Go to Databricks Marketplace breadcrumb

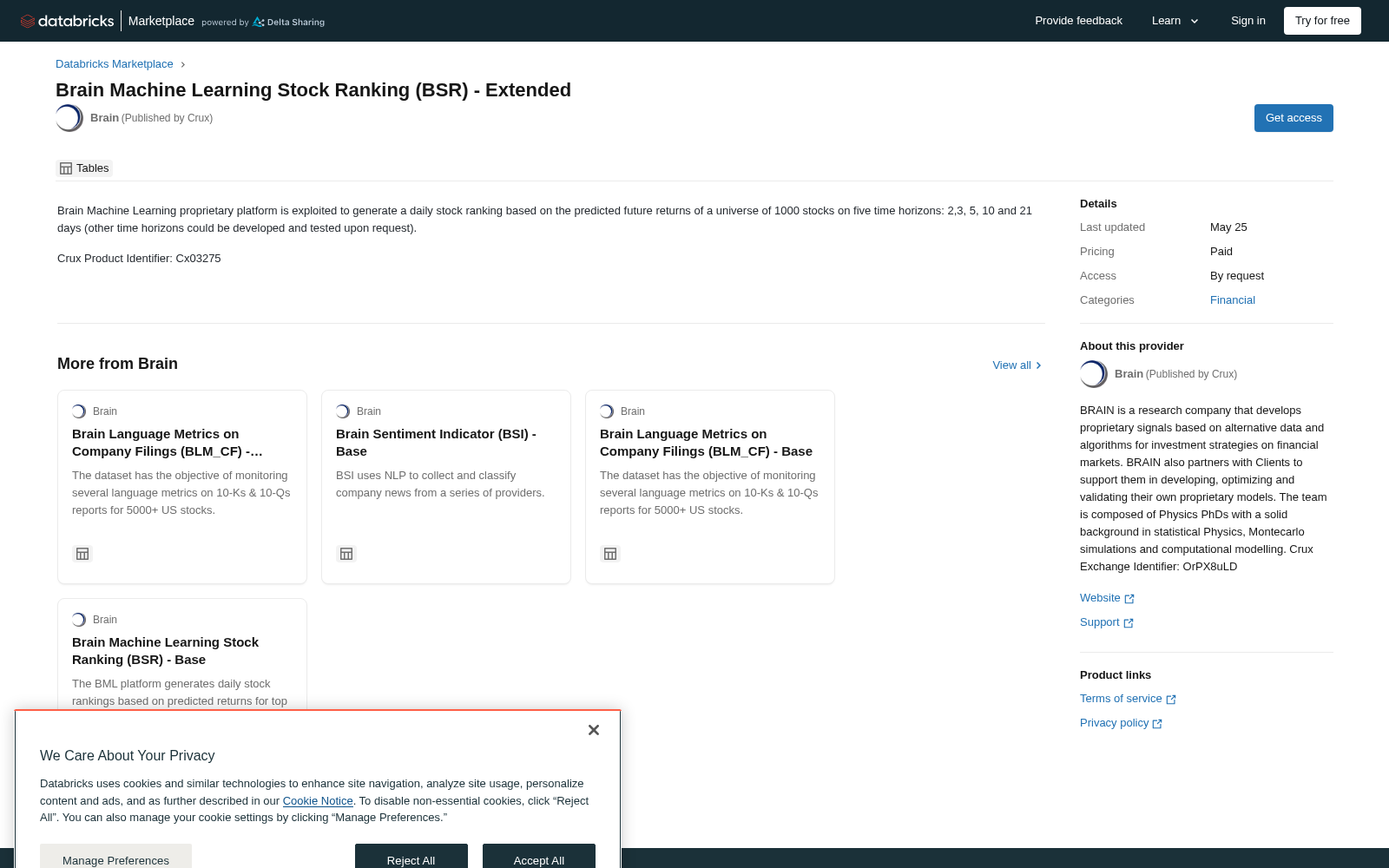pyautogui.click(x=115, y=64)
